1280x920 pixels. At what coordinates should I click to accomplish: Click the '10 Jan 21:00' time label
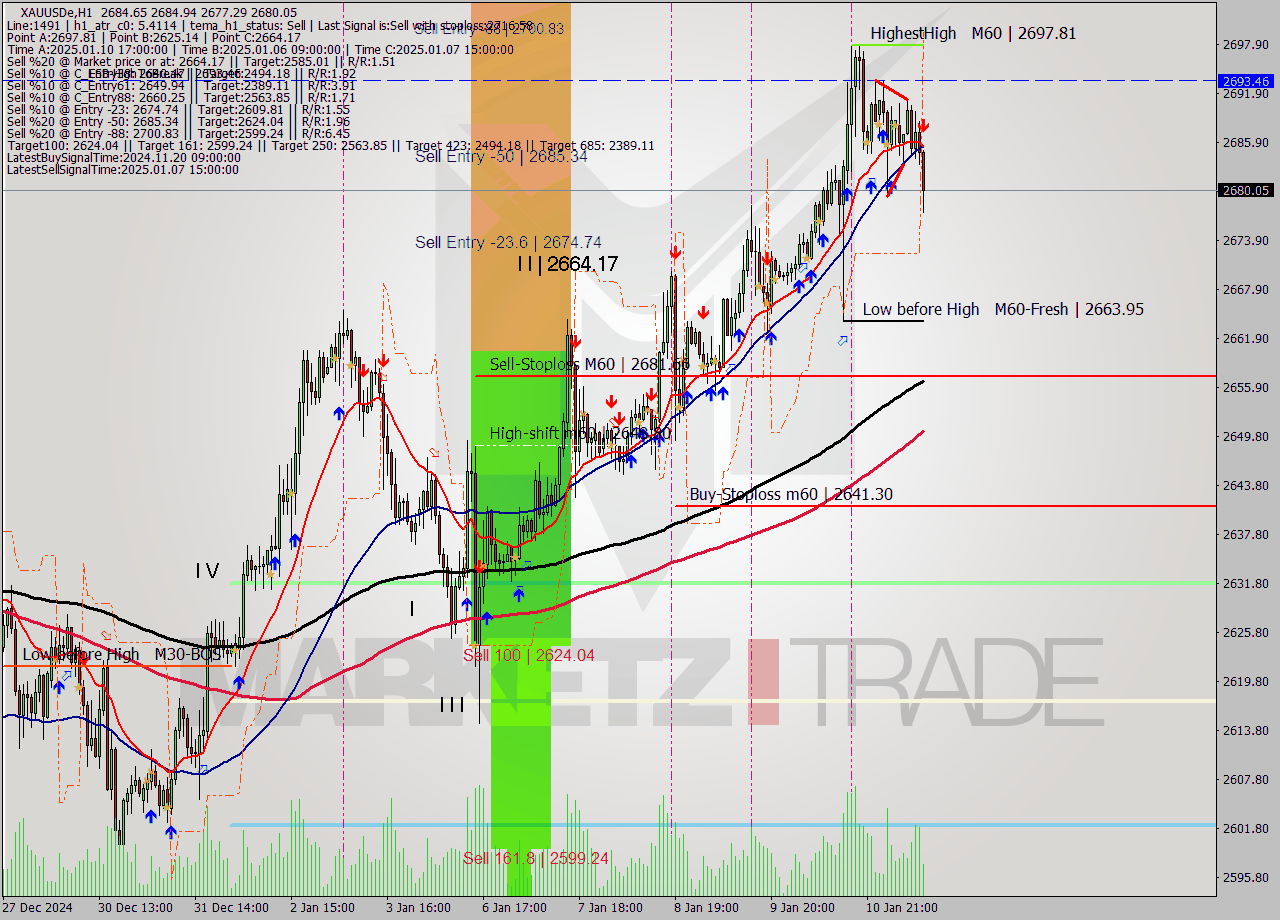point(900,907)
